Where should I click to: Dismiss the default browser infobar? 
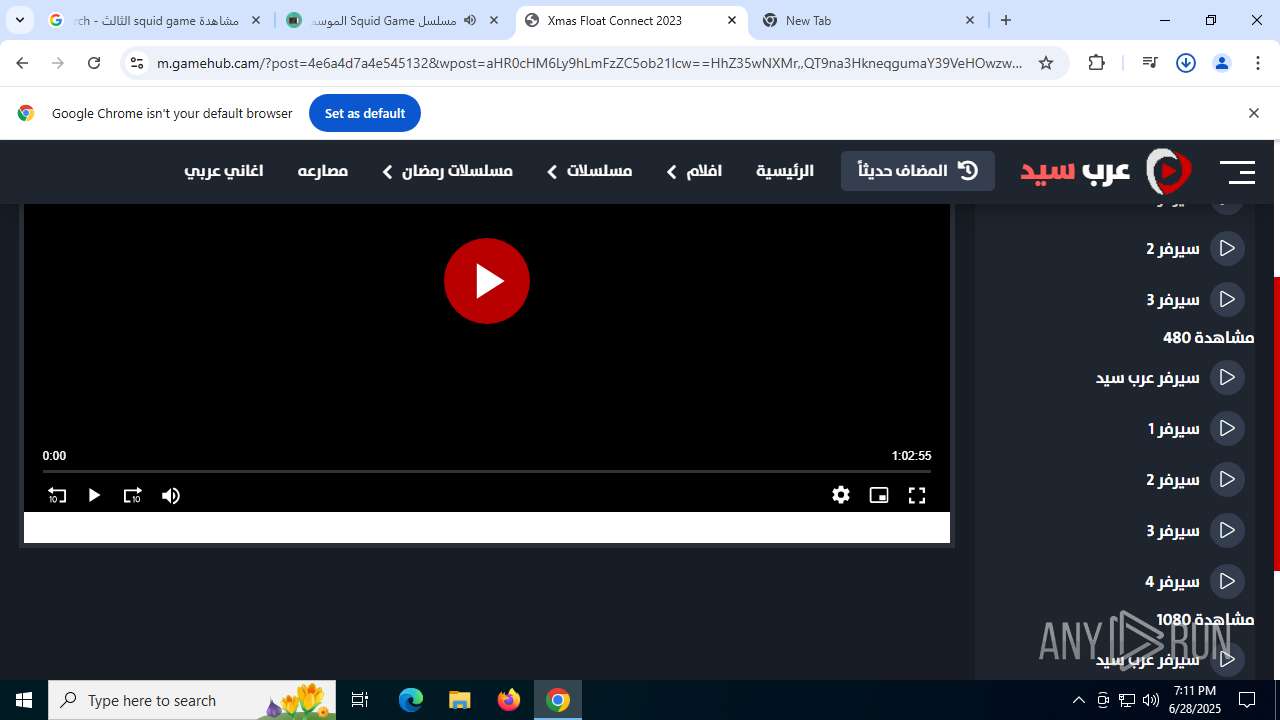pos(1253,113)
